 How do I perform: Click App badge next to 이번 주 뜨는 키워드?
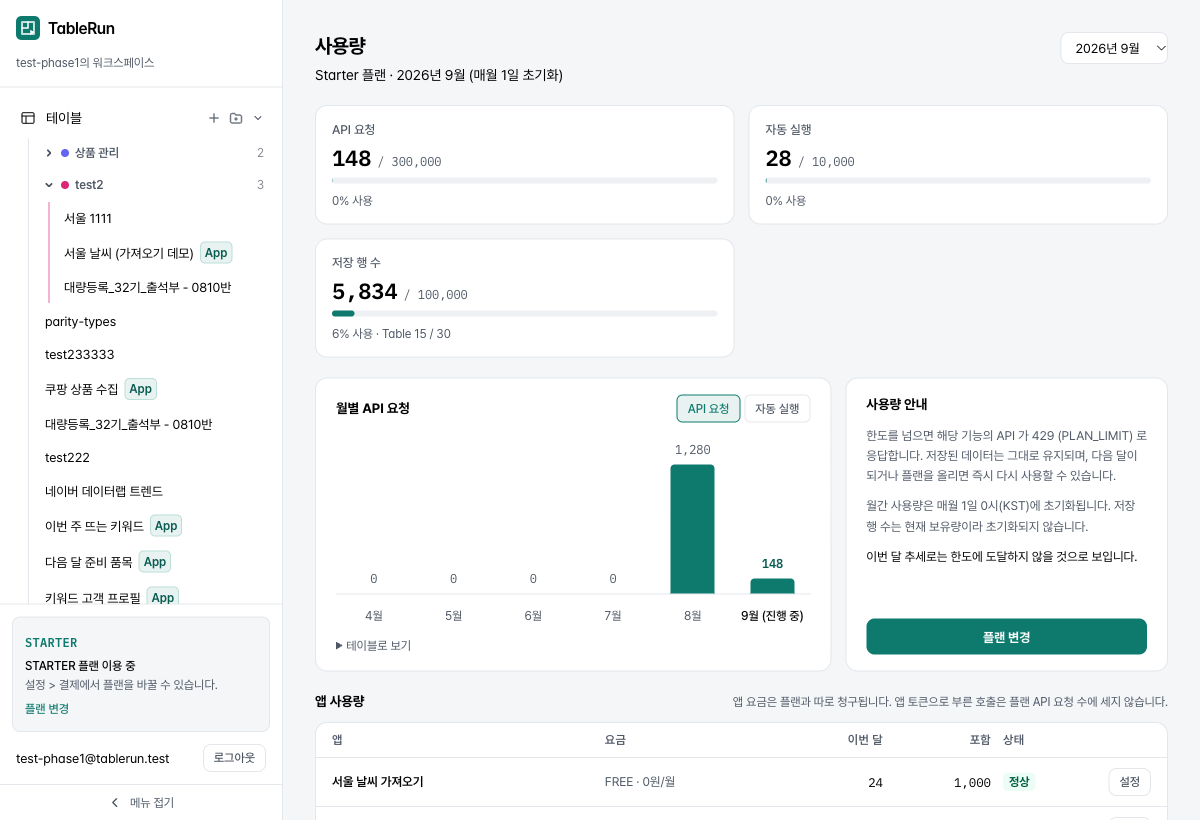(x=166, y=526)
